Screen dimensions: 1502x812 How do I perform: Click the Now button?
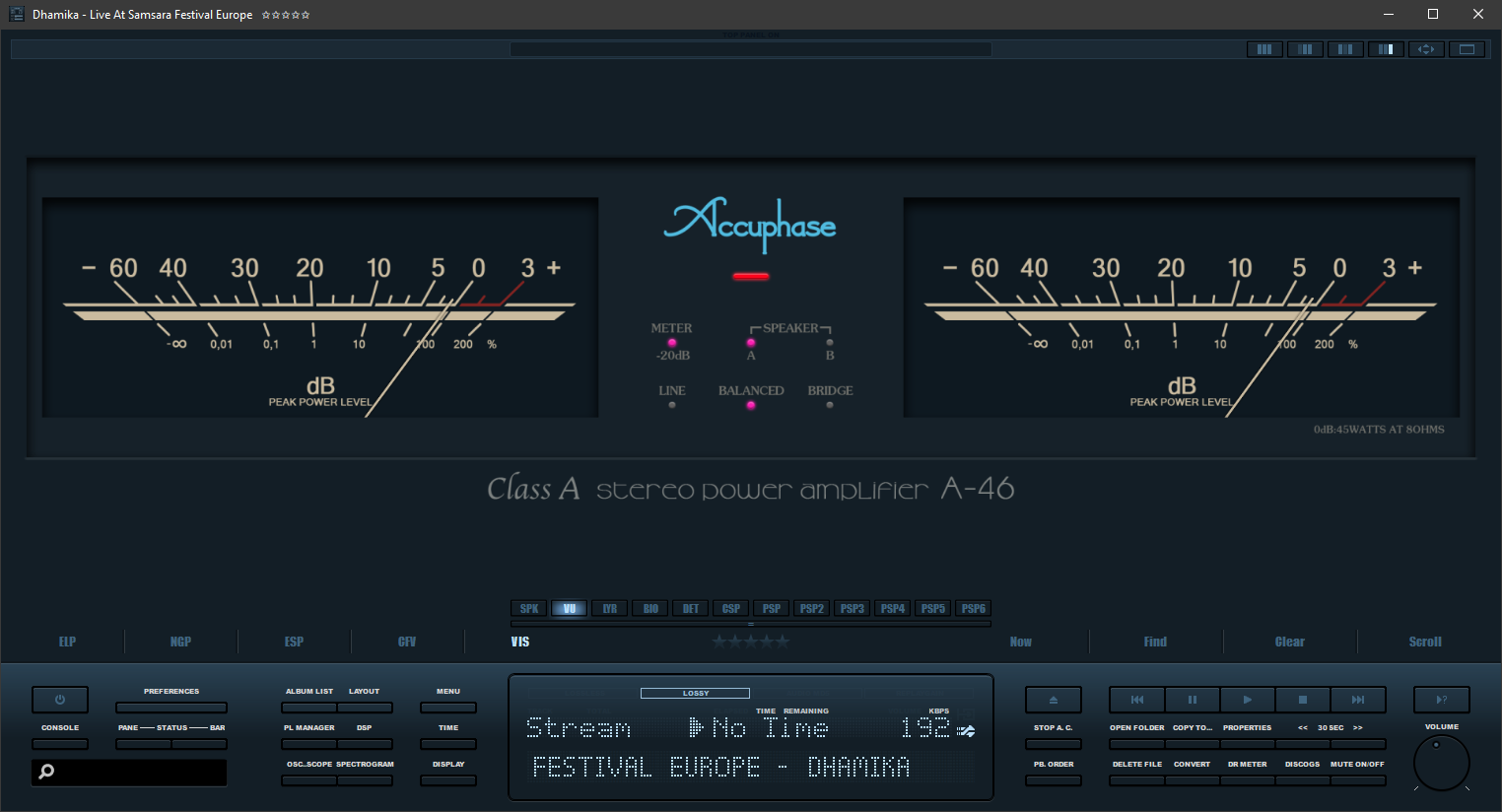point(1021,642)
